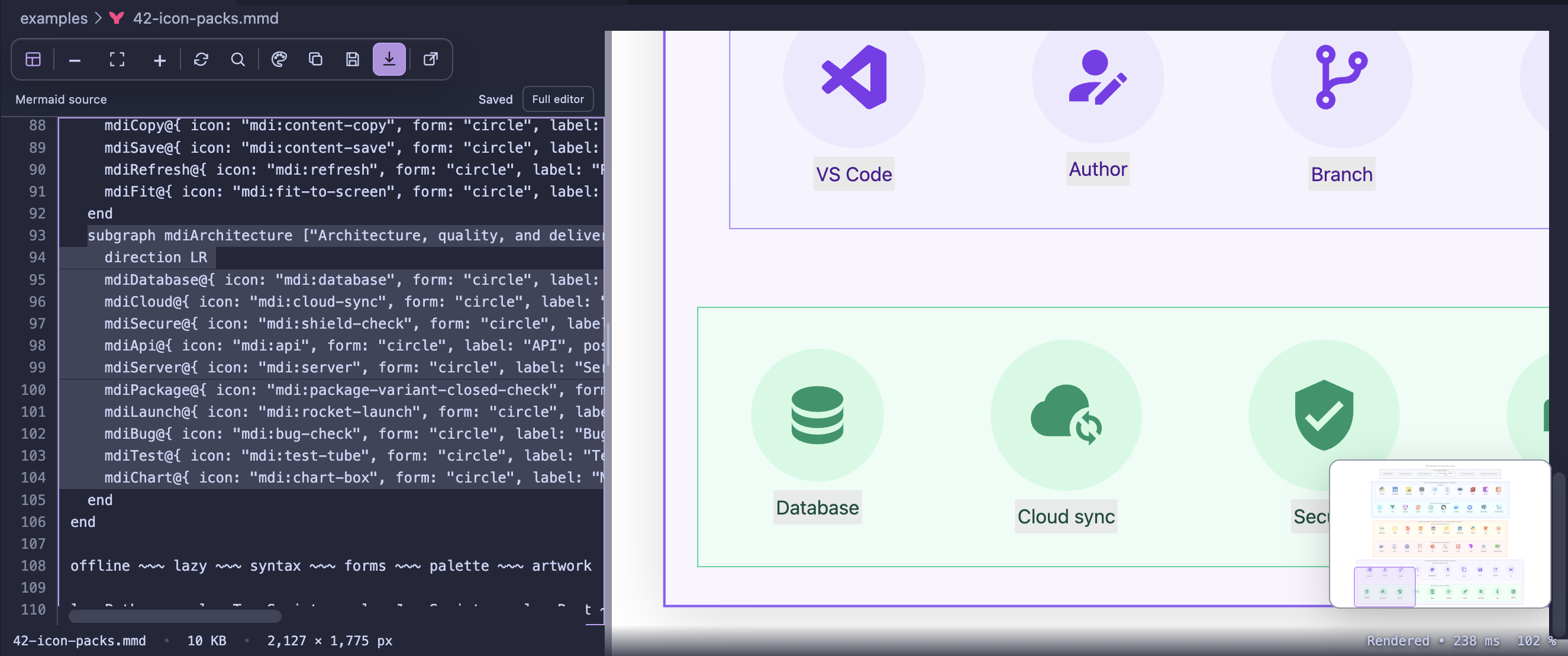This screenshot has width=1568, height=656.
Task: Click the 'offline ~~~ lazy' code line
Action: point(331,567)
